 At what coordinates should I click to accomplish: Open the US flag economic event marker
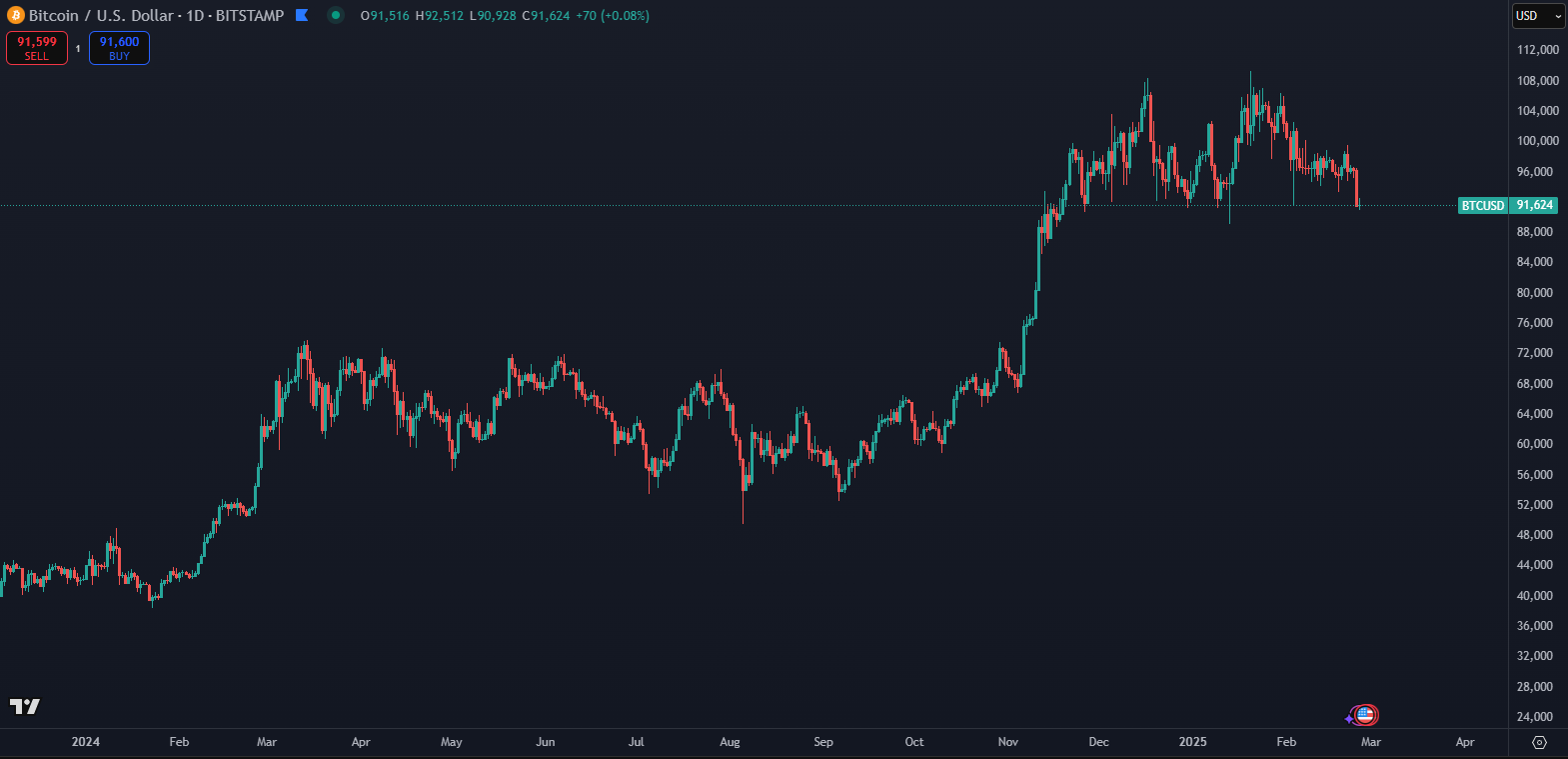1365,715
